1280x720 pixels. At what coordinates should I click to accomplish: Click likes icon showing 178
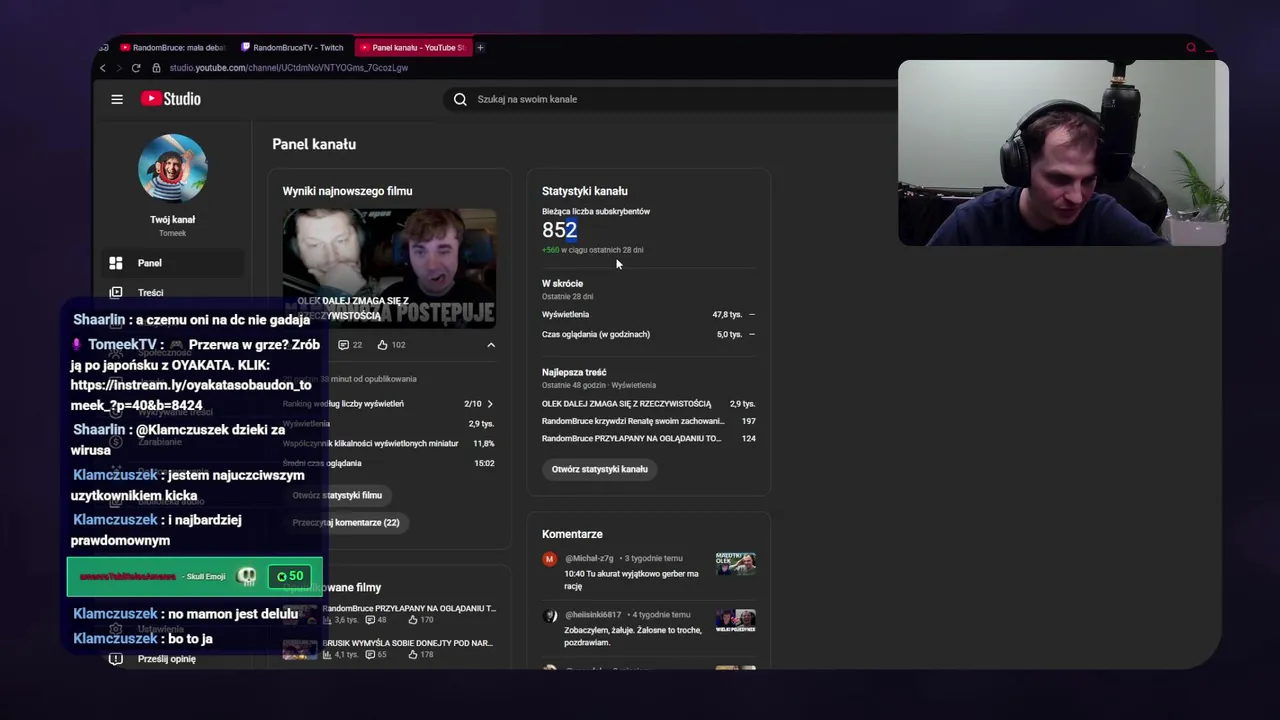[x=412, y=655]
